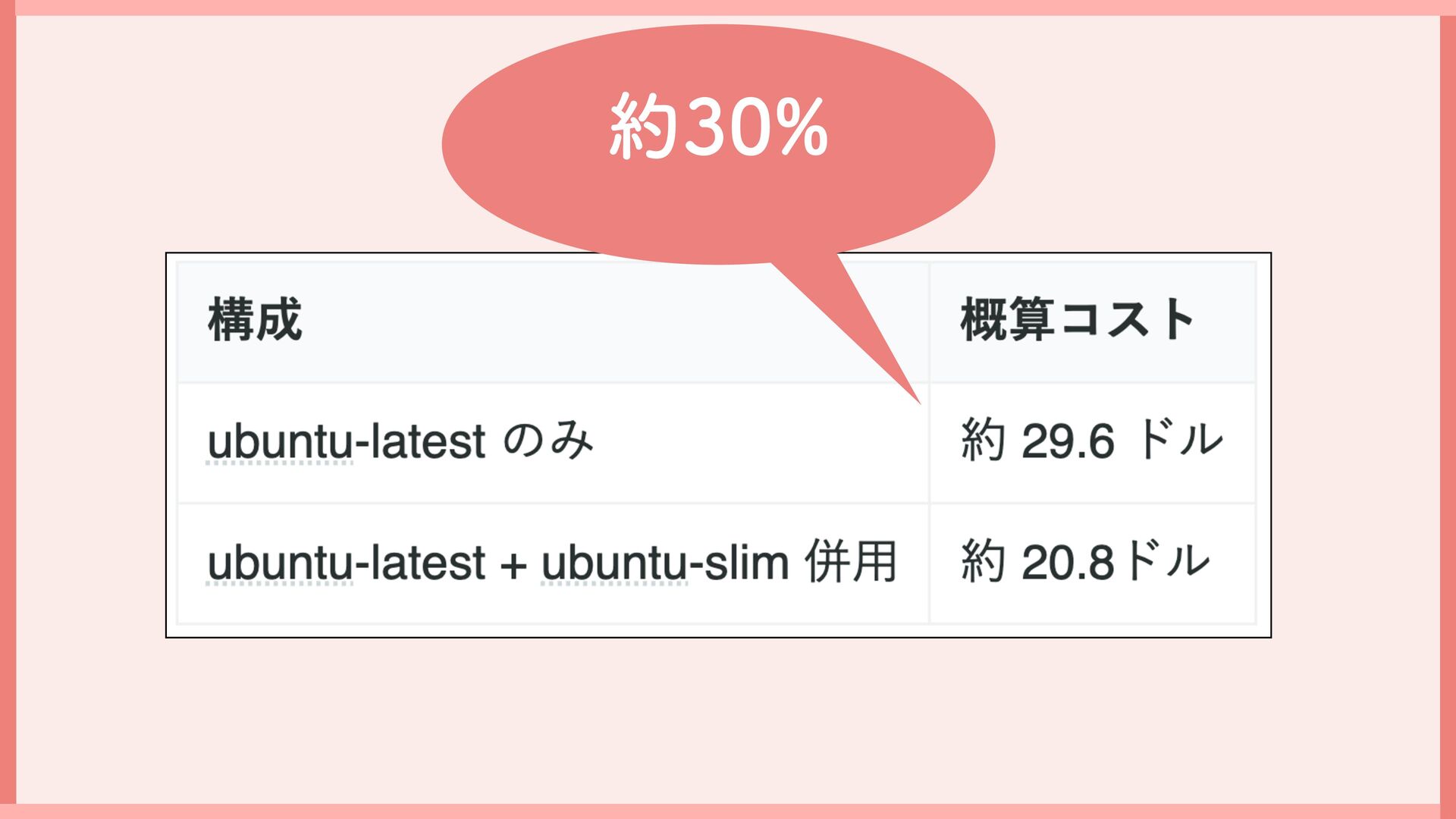This screenshot has height=819, width=1456.
Task: Click the dark pink right border strip
Action: coord(1448,409)
